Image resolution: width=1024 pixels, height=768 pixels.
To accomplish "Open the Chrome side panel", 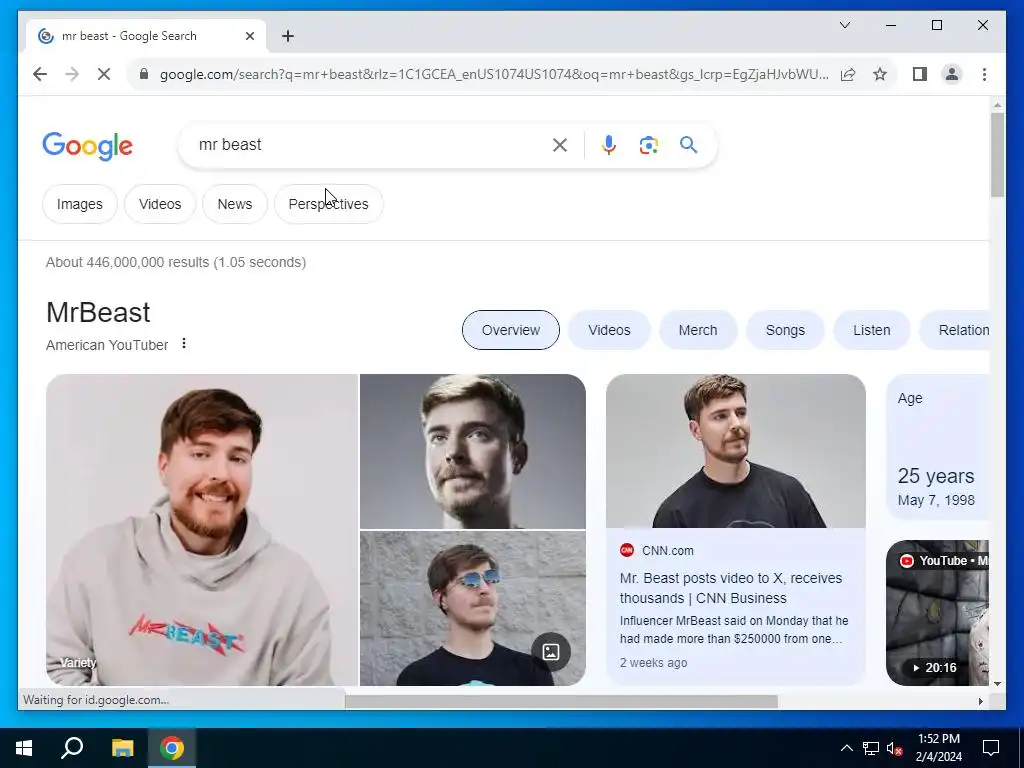I will [x=920, y=74].
